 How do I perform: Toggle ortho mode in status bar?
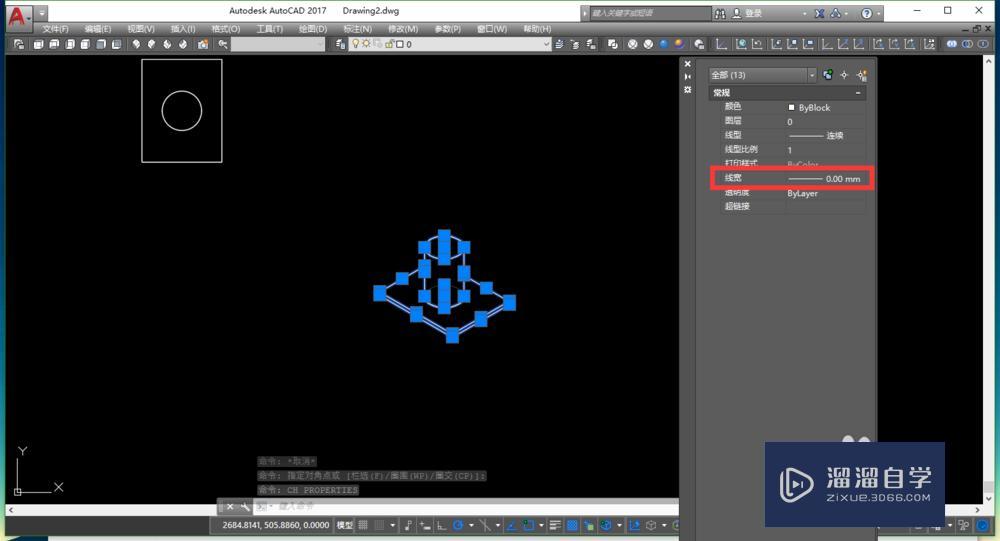pyautogui.click(x=441, y=525)
